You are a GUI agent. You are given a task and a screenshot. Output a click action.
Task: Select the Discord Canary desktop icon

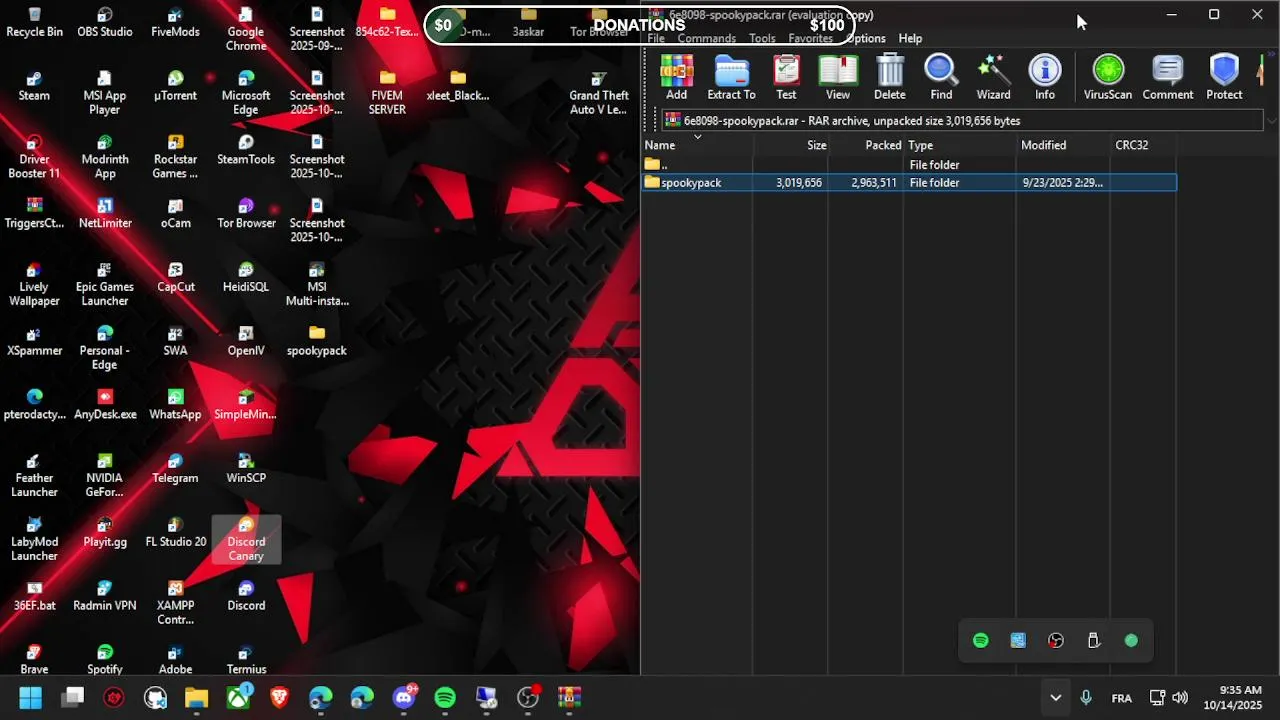click(x=246, y=539)
